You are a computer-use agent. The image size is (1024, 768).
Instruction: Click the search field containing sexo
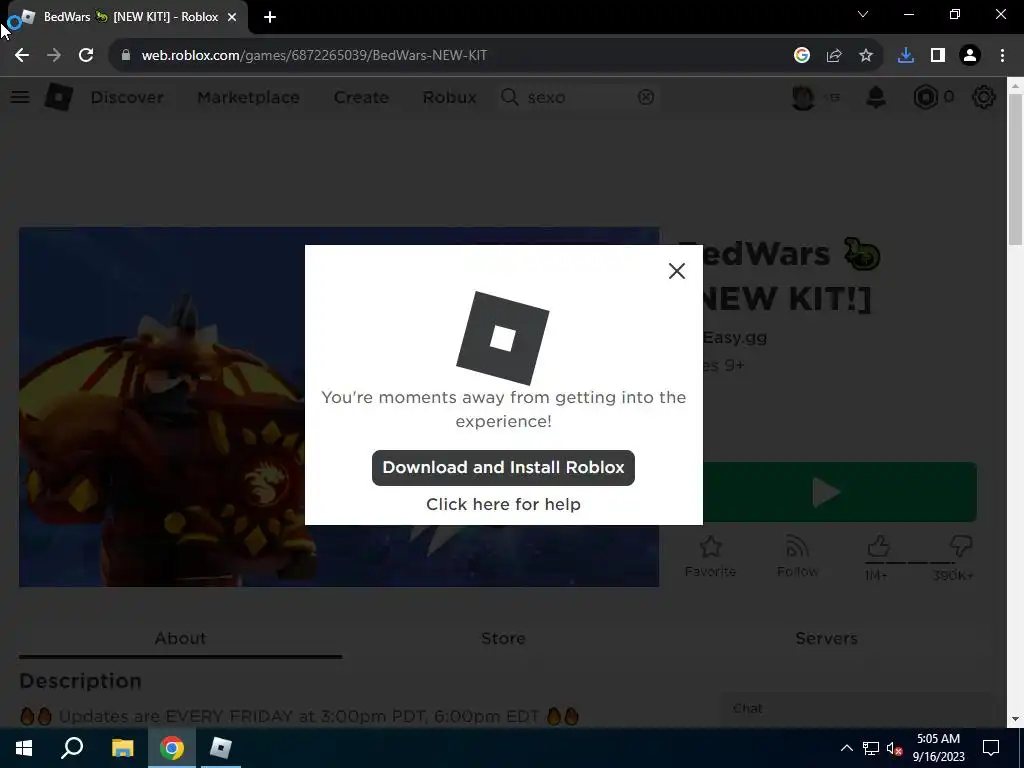point(578,97)
